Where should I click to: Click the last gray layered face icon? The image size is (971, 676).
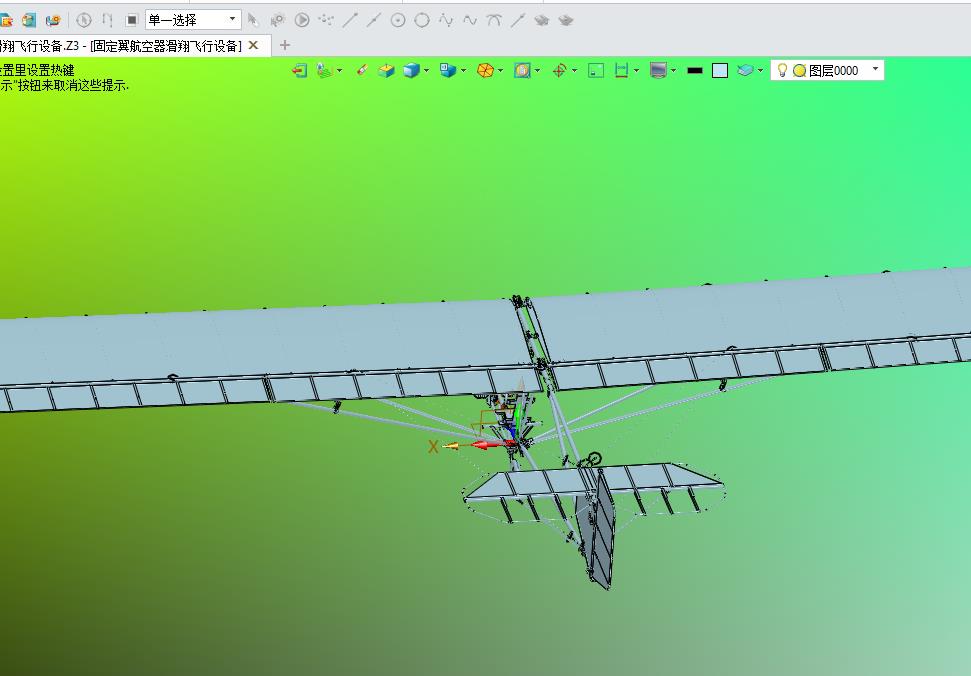point(565,20)
